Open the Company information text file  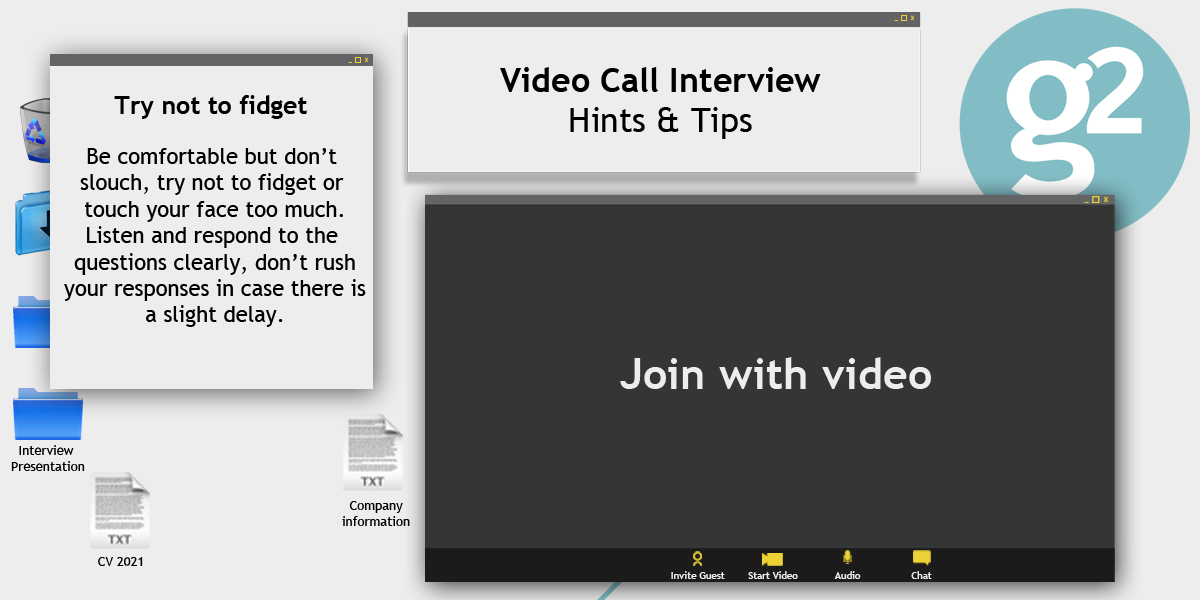375,450
